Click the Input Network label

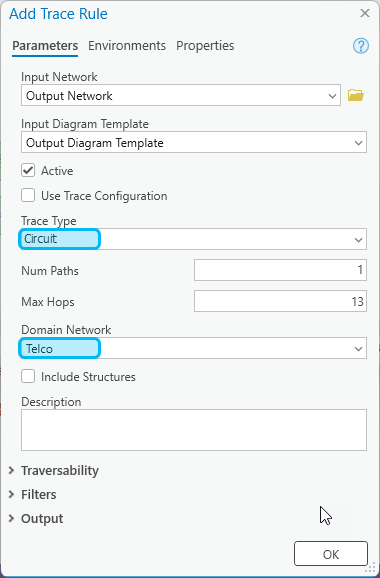[x=59, y=77]
